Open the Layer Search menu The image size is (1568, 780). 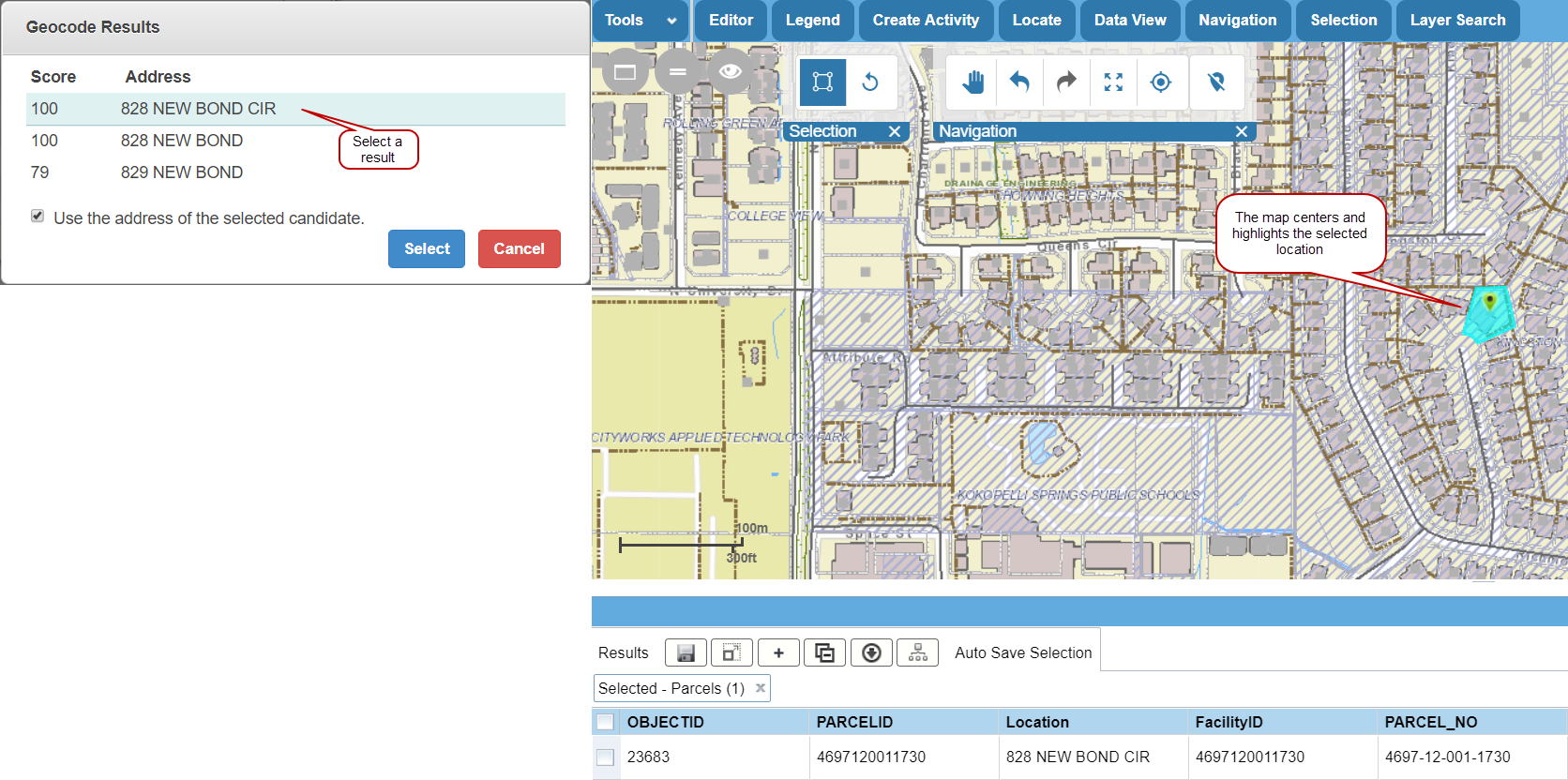click(x=1457, y=21)
